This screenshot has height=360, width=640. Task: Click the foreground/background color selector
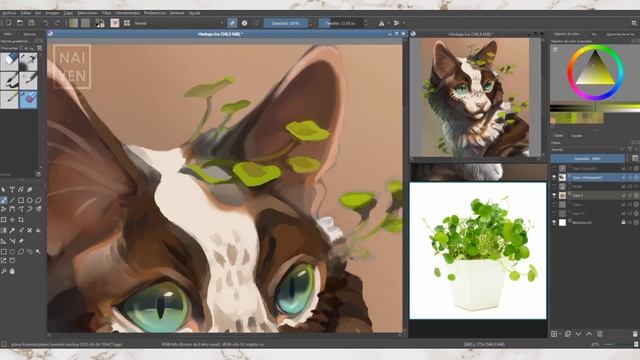click(x=100, y=23)
